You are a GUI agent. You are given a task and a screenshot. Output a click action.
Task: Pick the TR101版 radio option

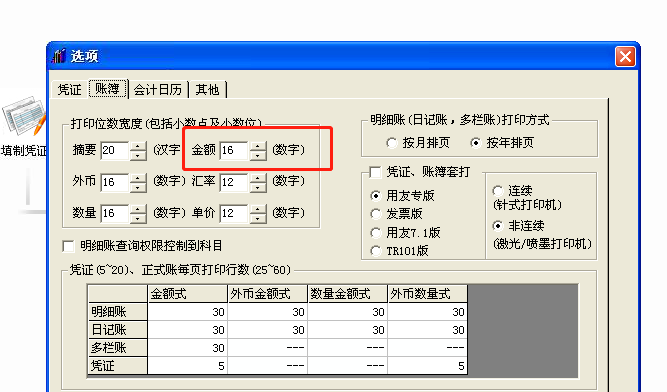tap(375, 251)
